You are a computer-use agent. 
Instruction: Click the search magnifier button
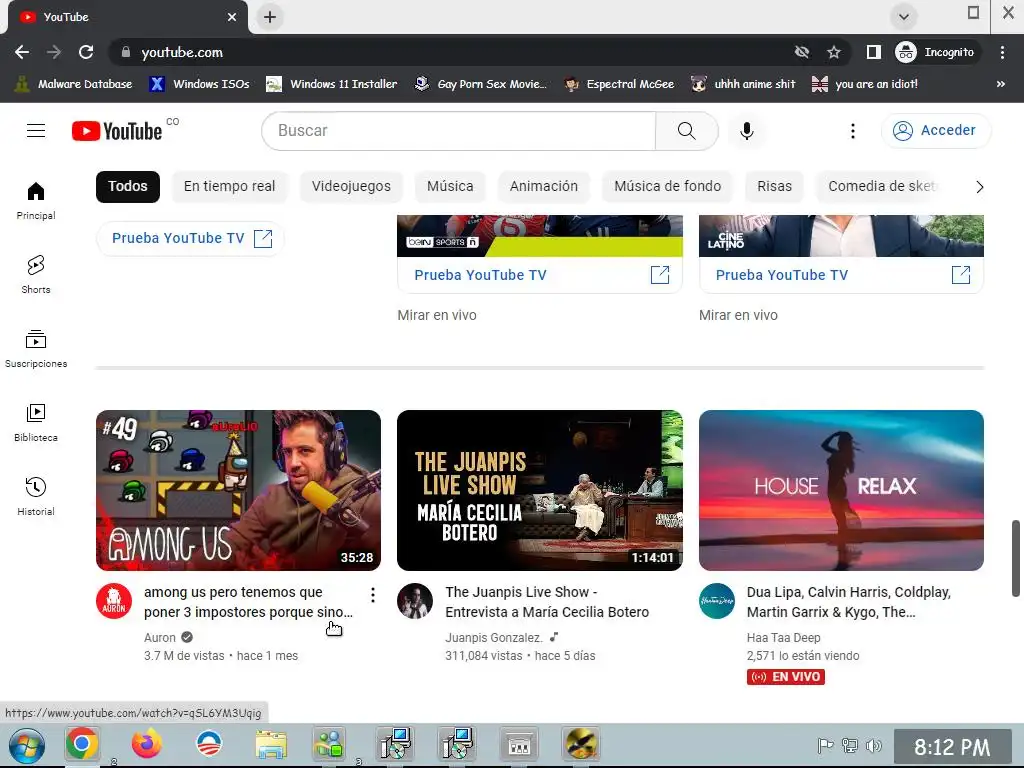point(686,131)
